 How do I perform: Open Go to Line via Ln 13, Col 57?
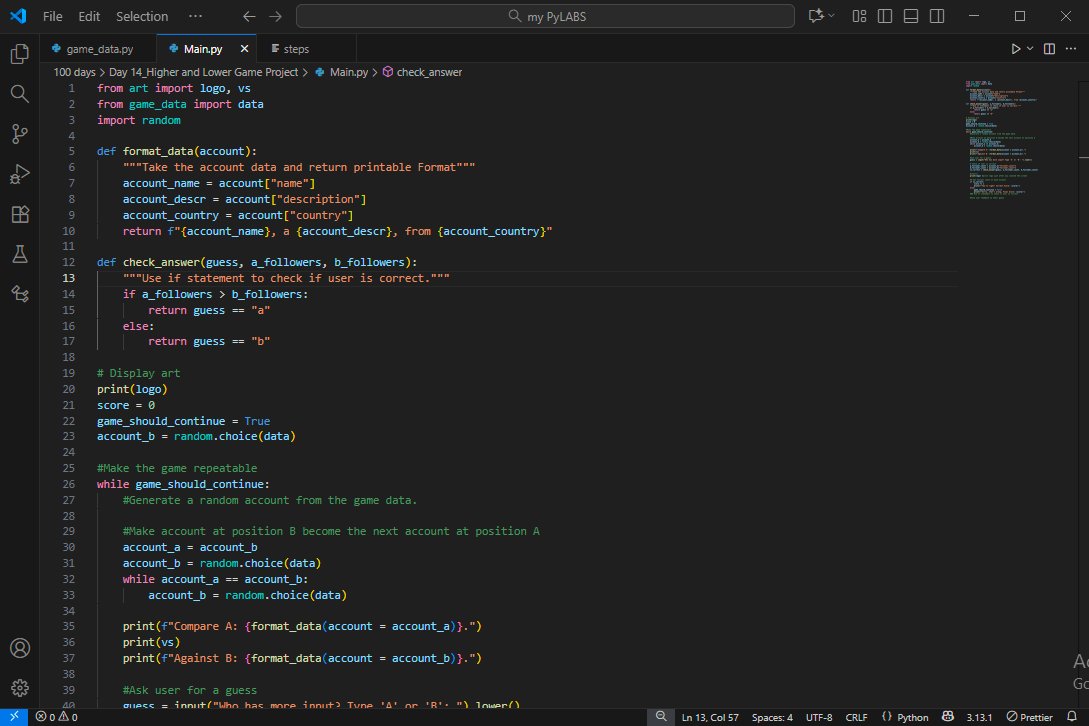(x=710, y=717)
